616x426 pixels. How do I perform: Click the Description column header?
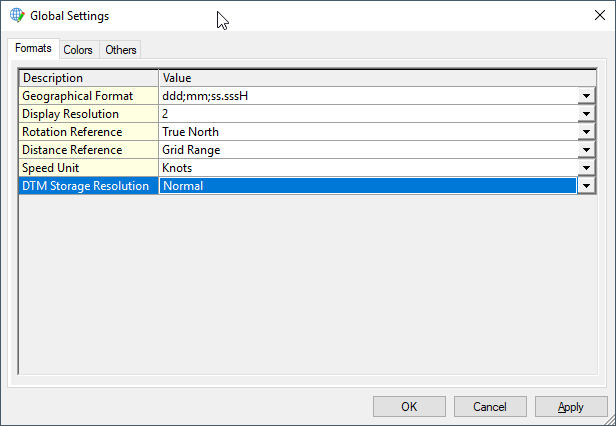pyautogui.click(x=88, y=78)
